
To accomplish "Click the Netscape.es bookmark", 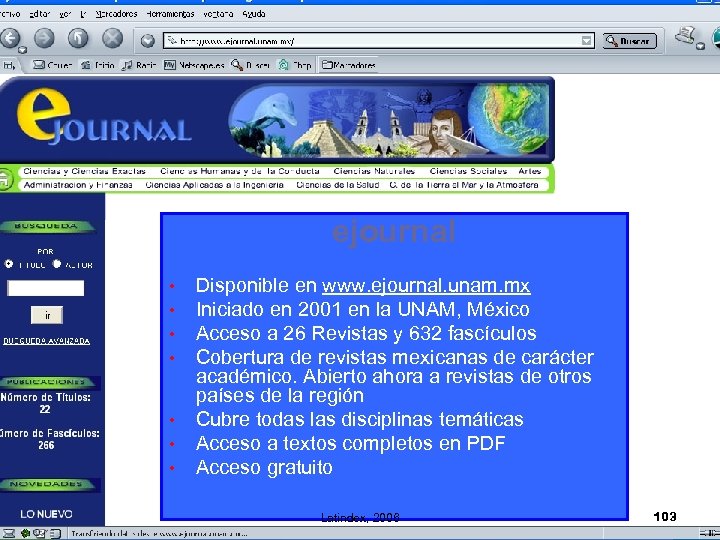I will tap(194, 65).
